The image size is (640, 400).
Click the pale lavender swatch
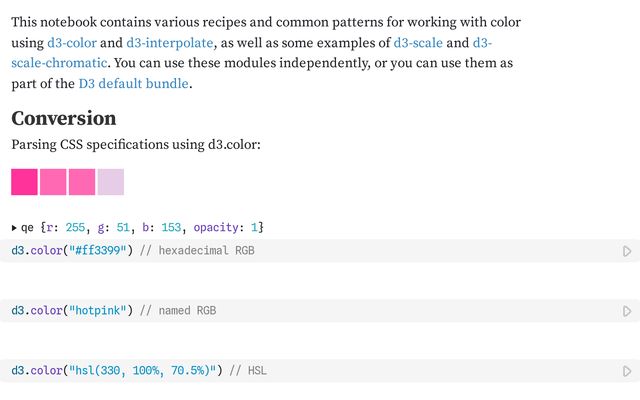coord(111,182)
